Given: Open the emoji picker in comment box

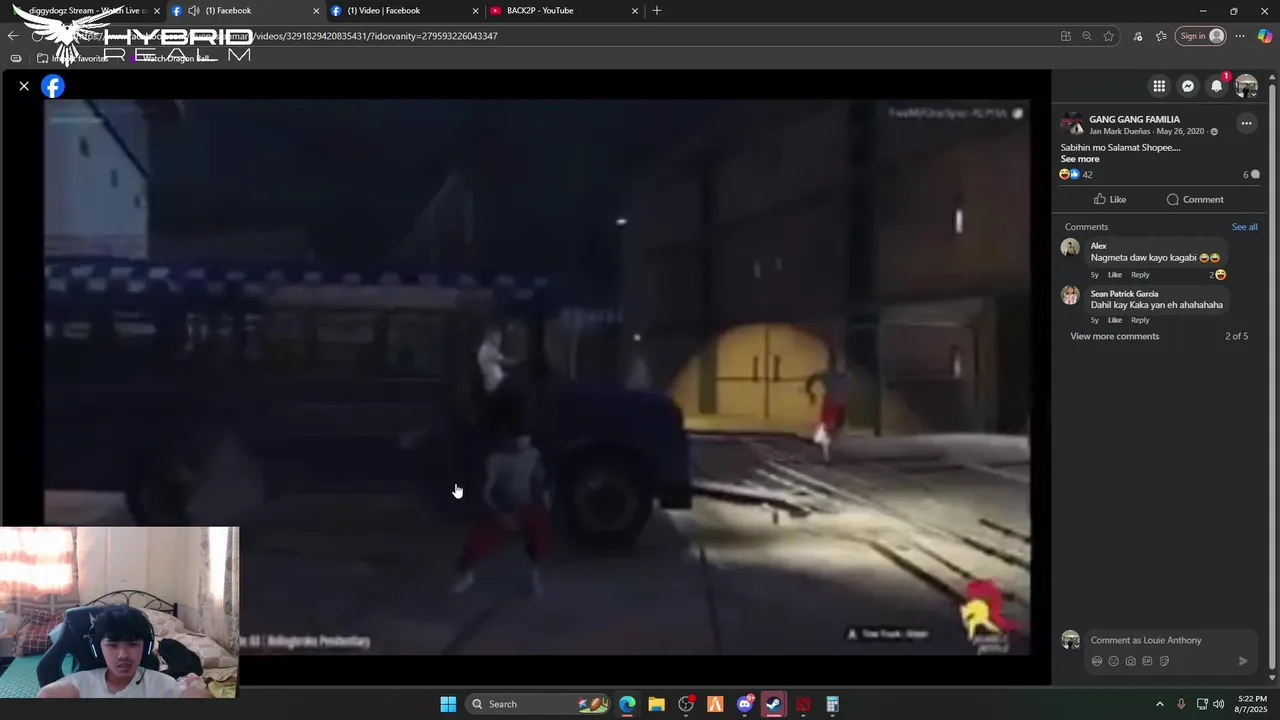Looking at the screenshot, I should click(1114, 661).
